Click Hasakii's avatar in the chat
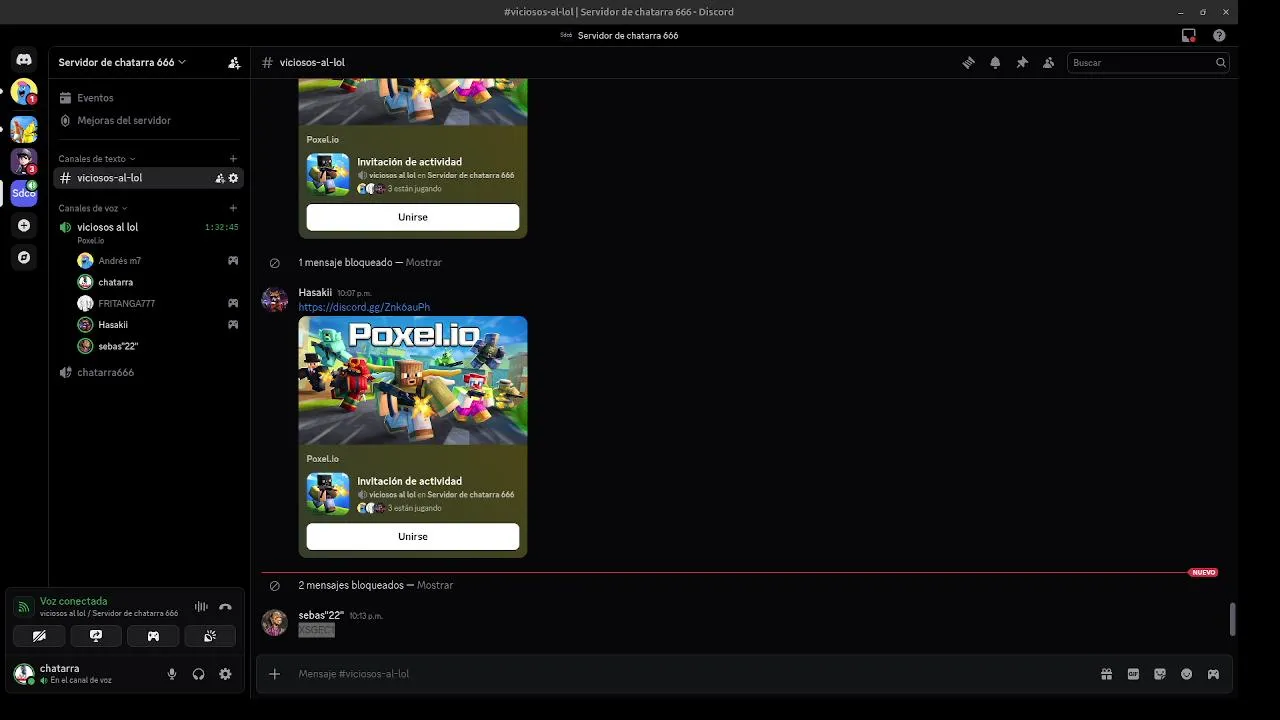The height and width of the screenshot is (720, 1280). click(274, 299)
